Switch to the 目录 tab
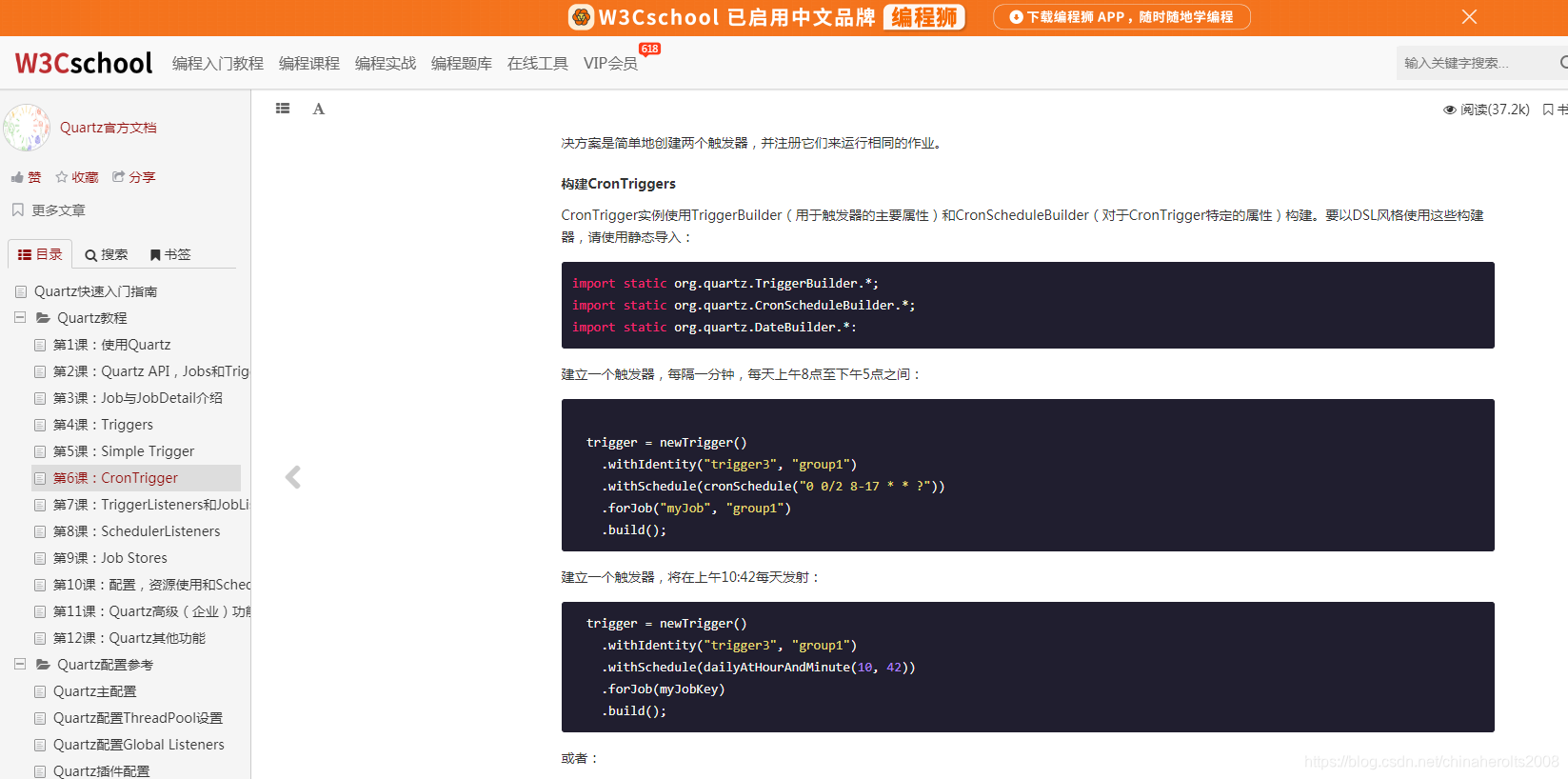This screenshot has width=1568, height=779. click(40, 254)
